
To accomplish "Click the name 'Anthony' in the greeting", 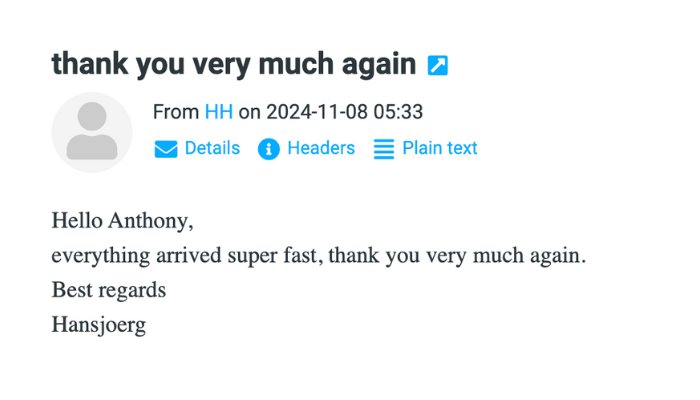I will coord(148,221).
